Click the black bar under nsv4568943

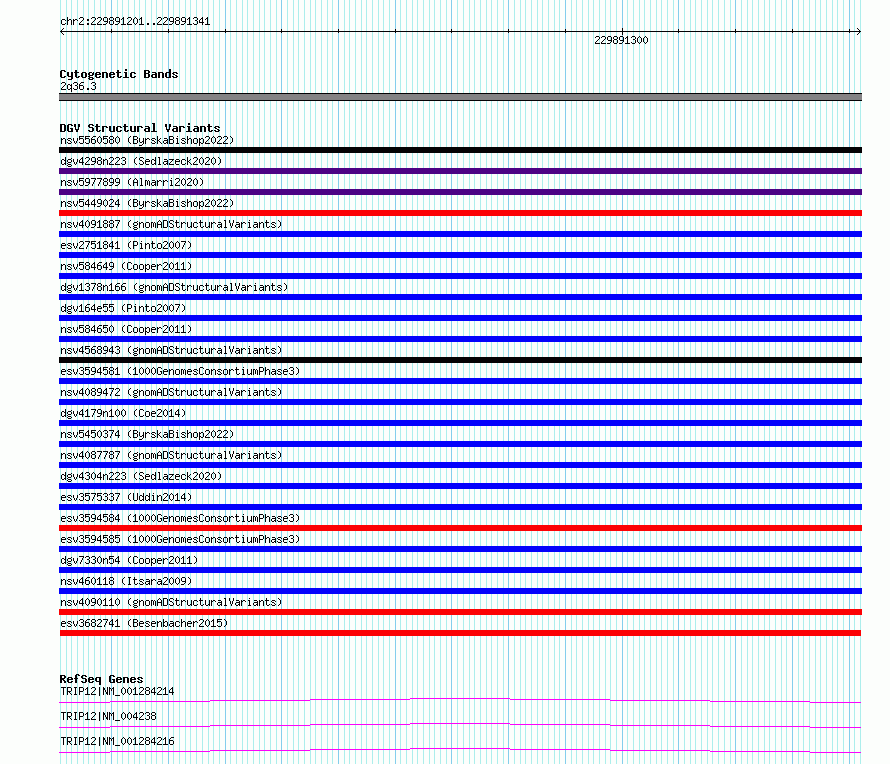click(x=460, y=360)
